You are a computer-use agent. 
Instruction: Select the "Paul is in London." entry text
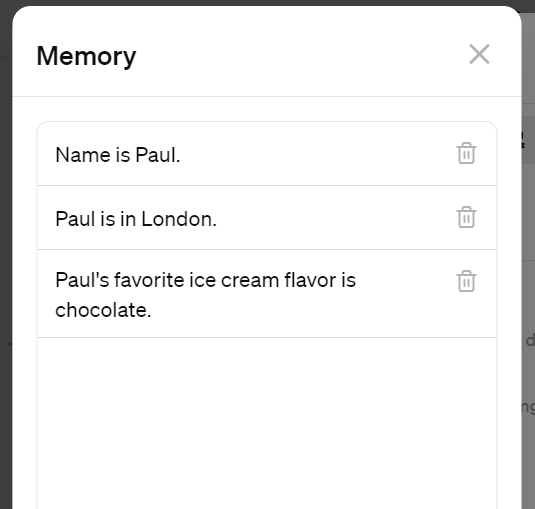136,219
